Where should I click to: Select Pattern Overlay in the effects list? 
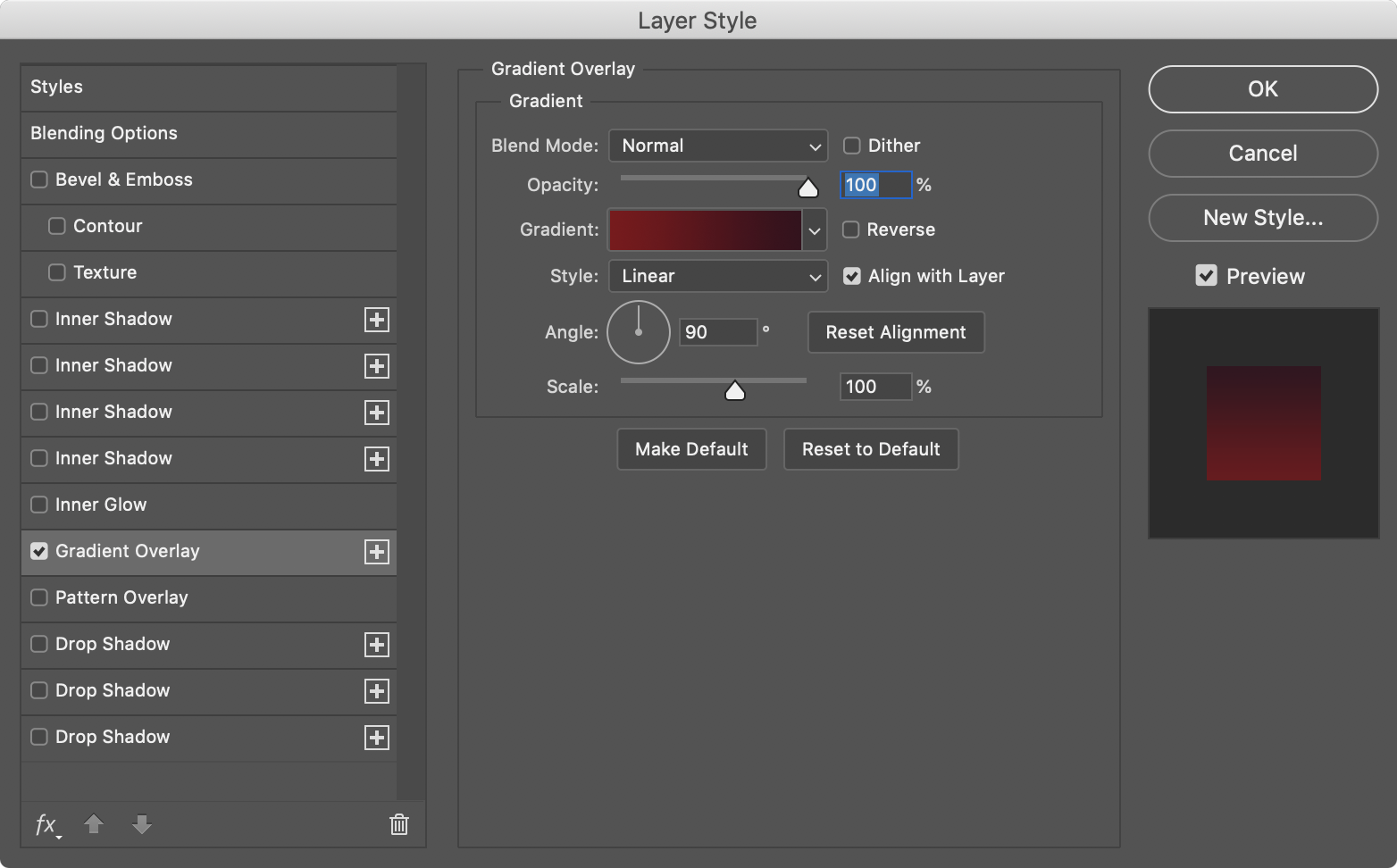[121, 597]
